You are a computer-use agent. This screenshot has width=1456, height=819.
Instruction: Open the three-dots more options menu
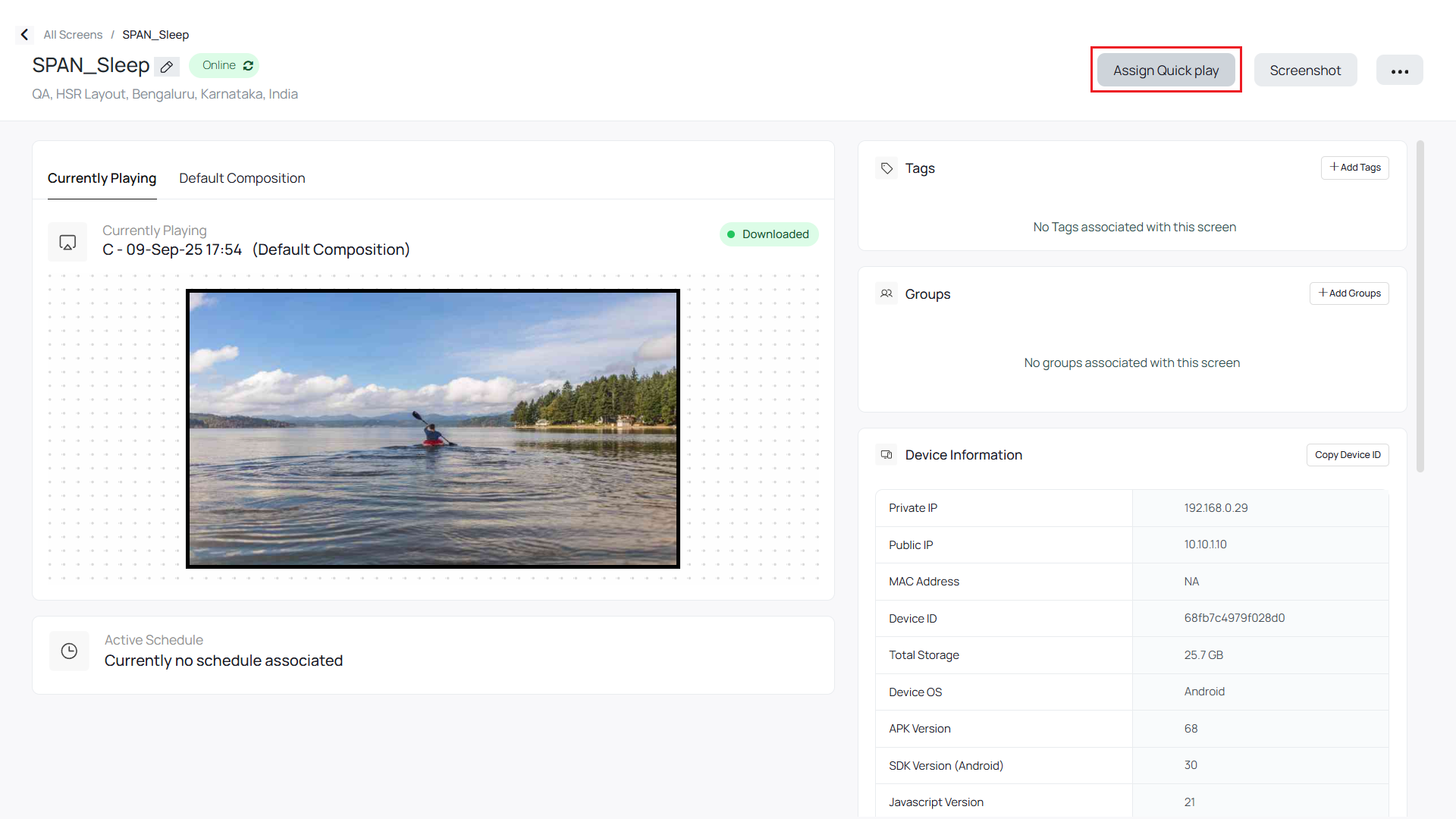pyautogui.click(x=1399, y=71)
